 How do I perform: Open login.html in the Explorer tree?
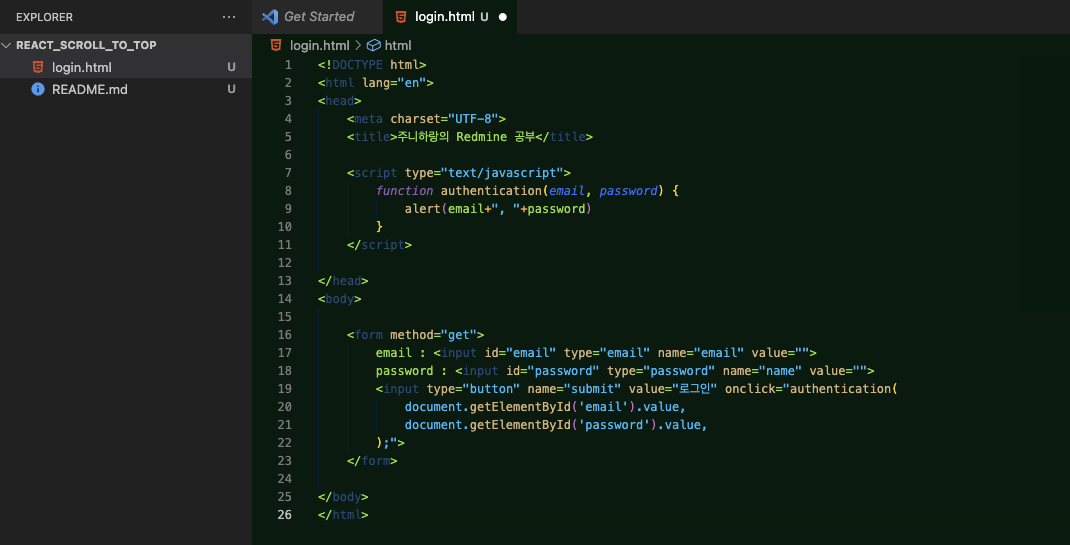82,68
